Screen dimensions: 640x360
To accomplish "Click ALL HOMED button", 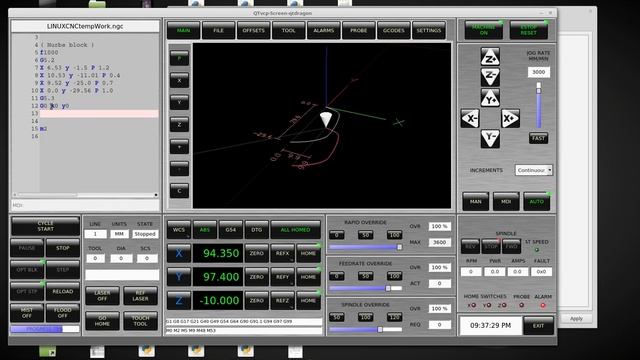I will coord(296,230).
